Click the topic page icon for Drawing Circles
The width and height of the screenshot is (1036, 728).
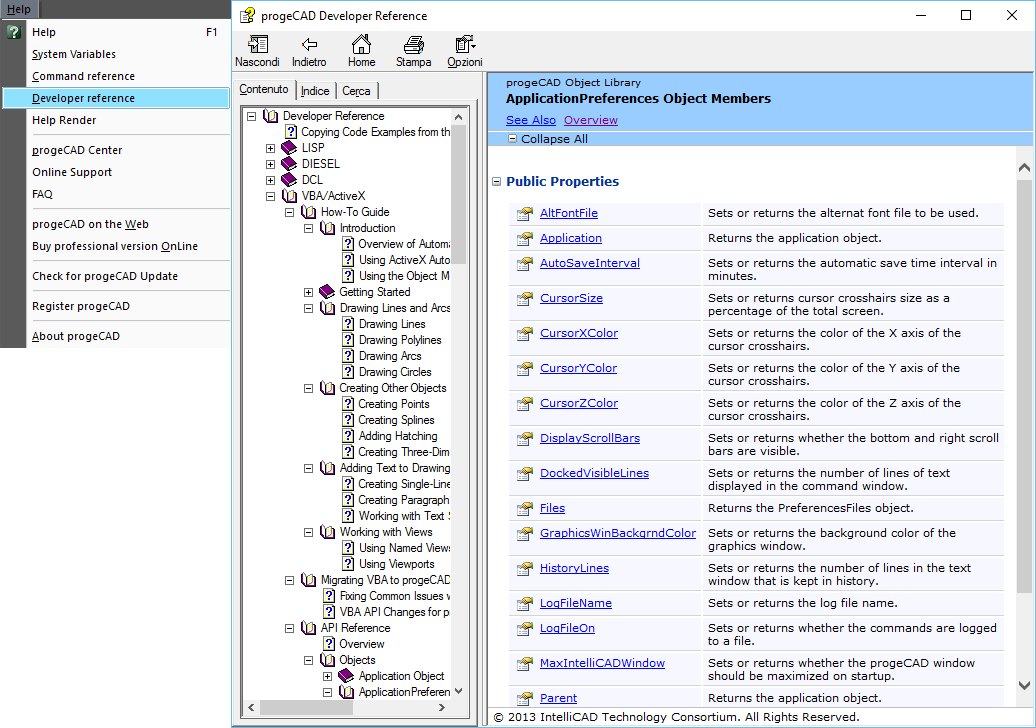point(348,372)
